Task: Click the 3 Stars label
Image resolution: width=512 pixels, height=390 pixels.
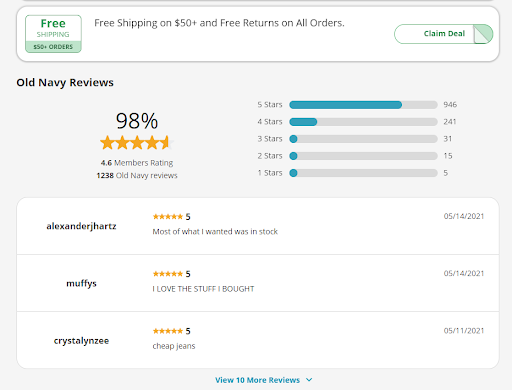Action: click(270, 139)
